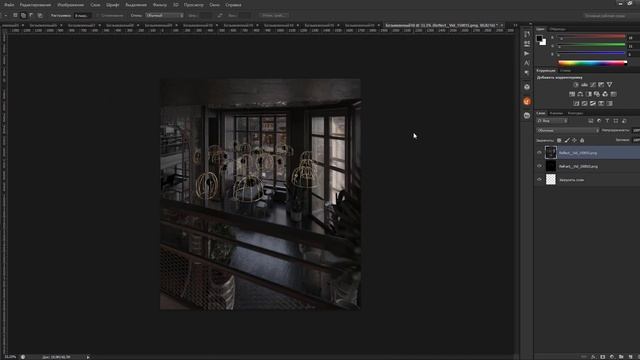Switch to the Стили tab

point(565,71)
